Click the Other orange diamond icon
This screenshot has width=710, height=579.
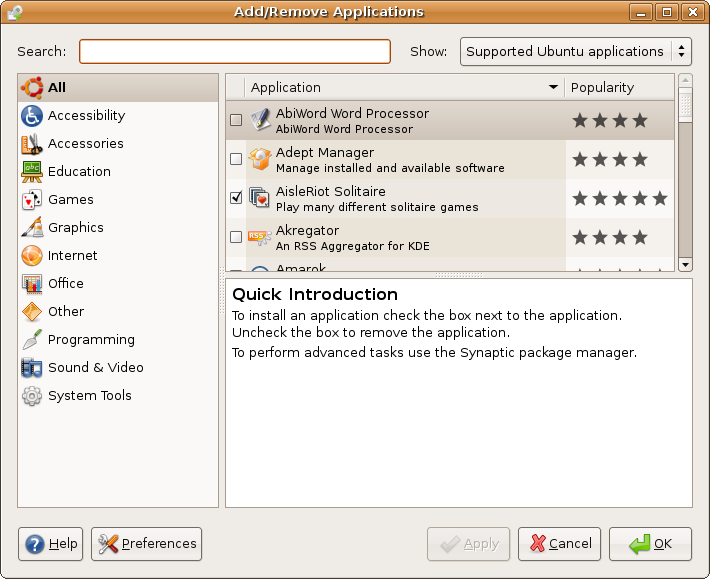click(32, 311)
